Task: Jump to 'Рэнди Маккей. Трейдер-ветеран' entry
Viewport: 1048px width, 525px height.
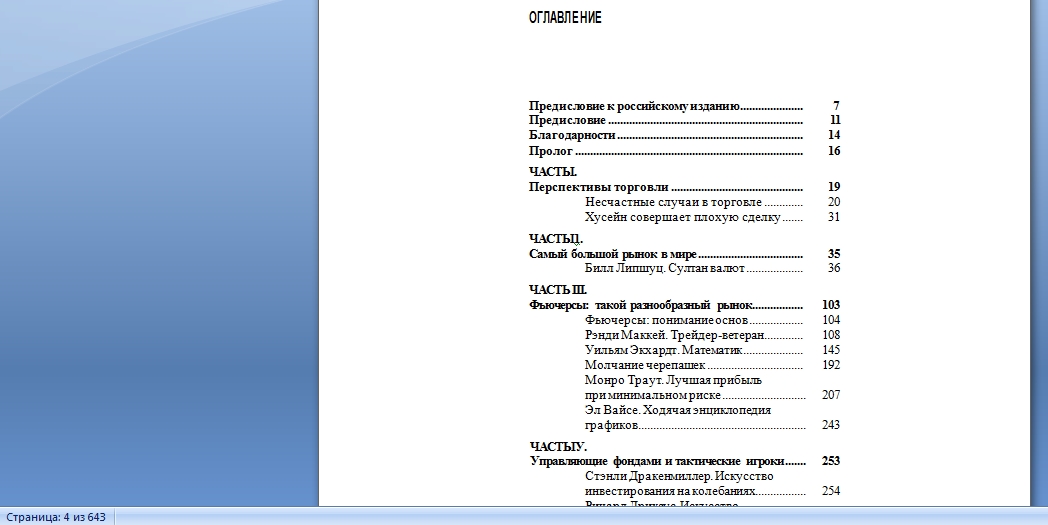Action: click(x=674, y=335)
